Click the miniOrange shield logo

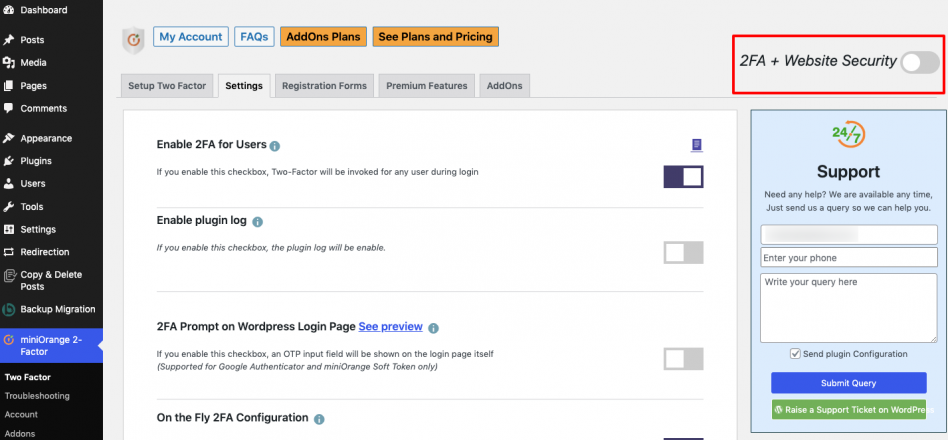pyautogui.click(x=134, y=40)
